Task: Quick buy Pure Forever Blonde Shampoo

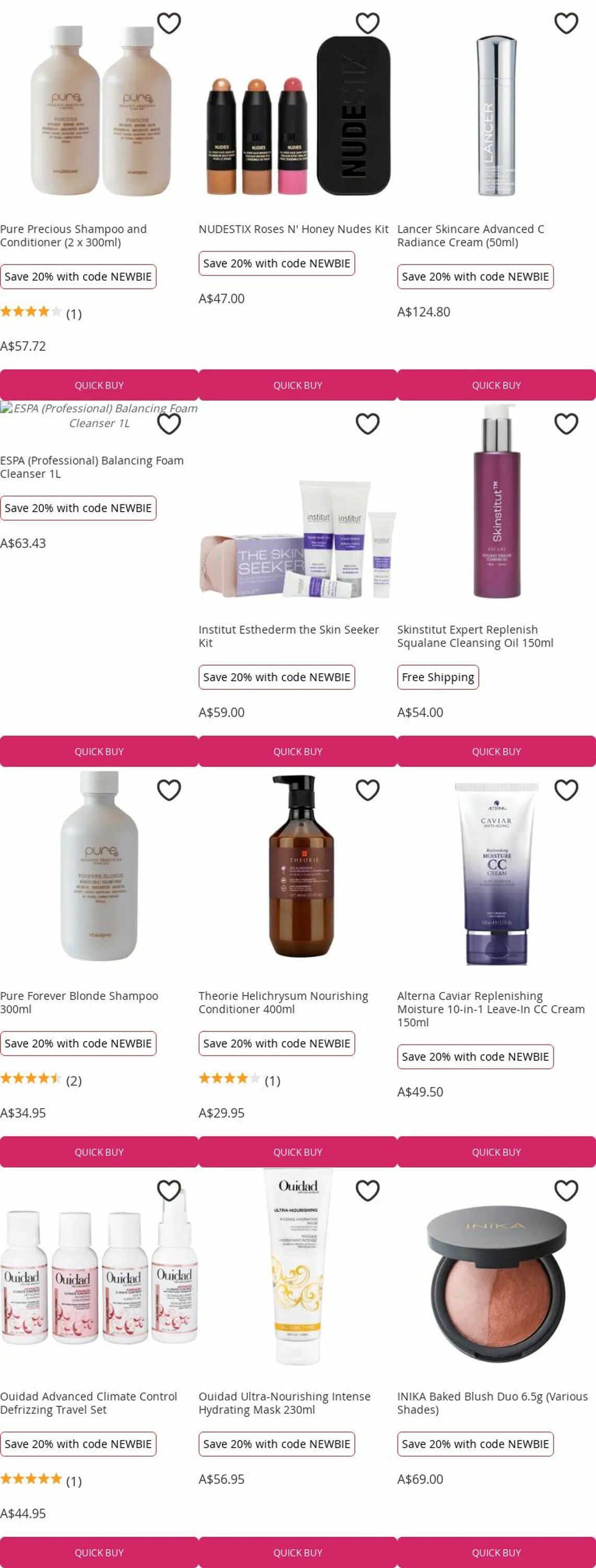Action: tap(99, 1152)
